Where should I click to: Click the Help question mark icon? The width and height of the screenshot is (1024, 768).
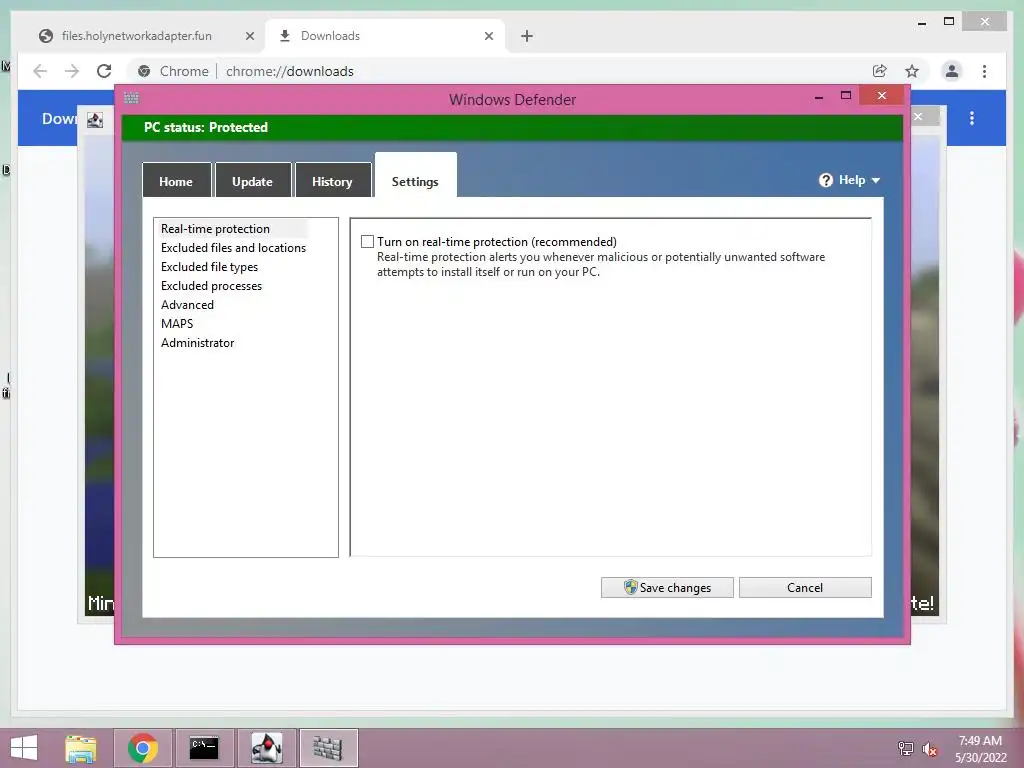[x=825, y=180]
